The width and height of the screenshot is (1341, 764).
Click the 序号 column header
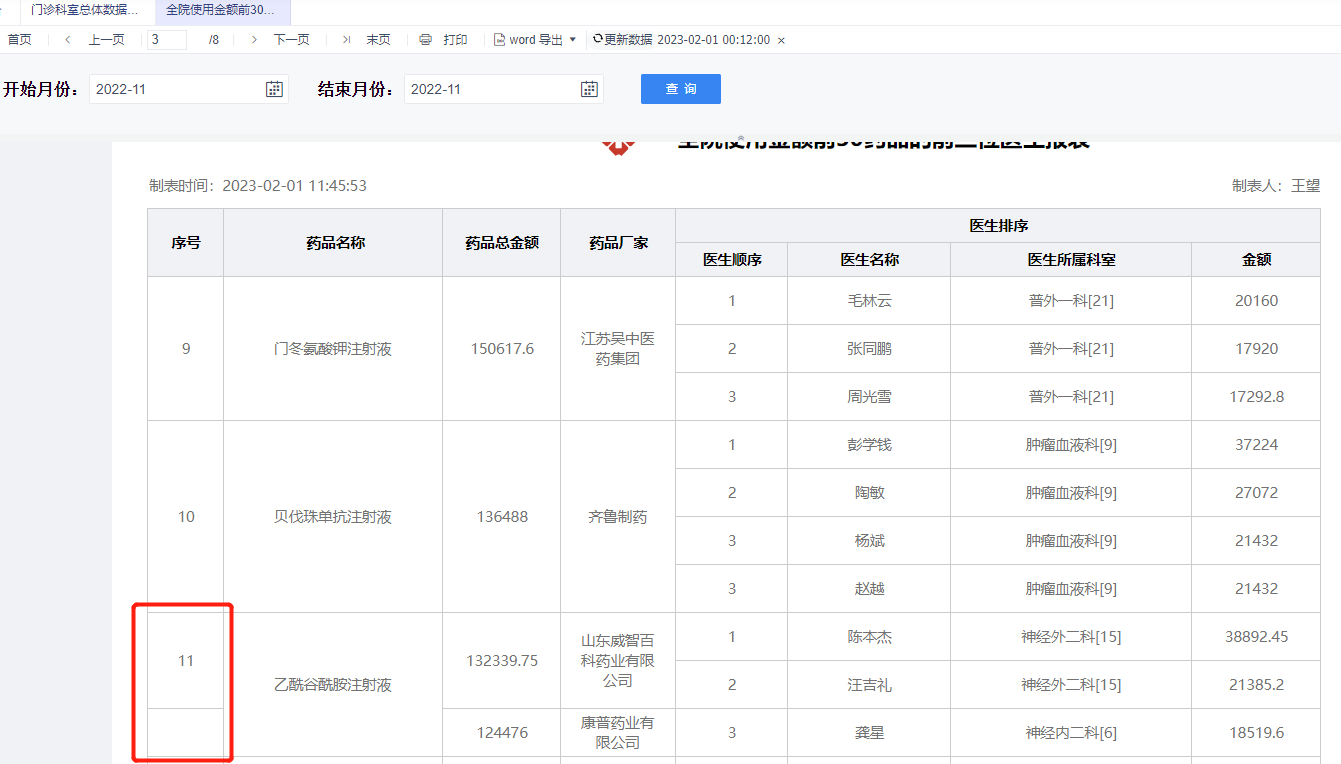pyautogui.click(x=185, y=242)
